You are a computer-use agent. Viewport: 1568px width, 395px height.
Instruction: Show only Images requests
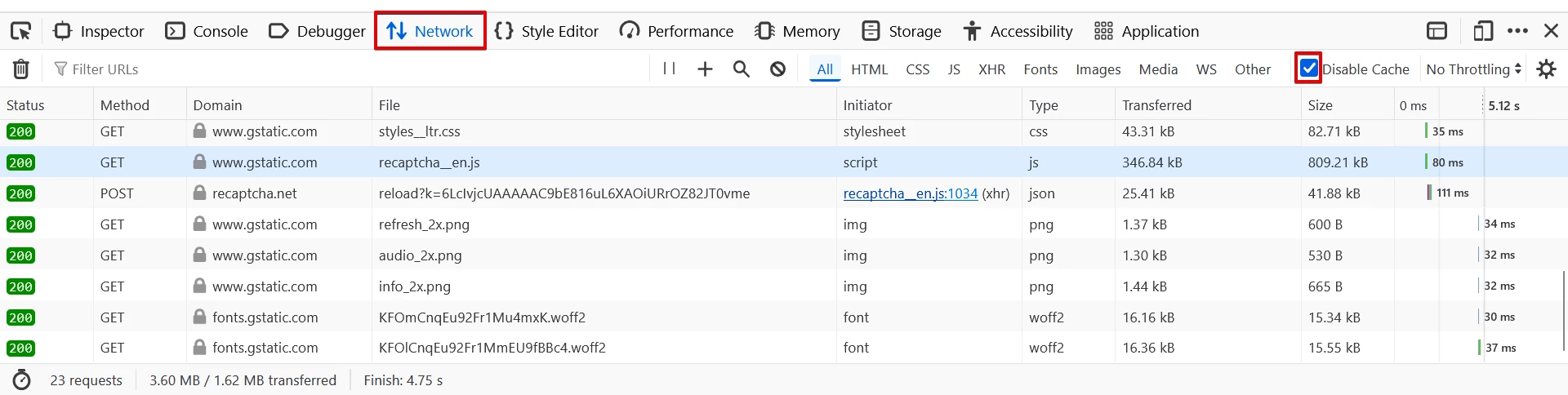[1098, 69]
